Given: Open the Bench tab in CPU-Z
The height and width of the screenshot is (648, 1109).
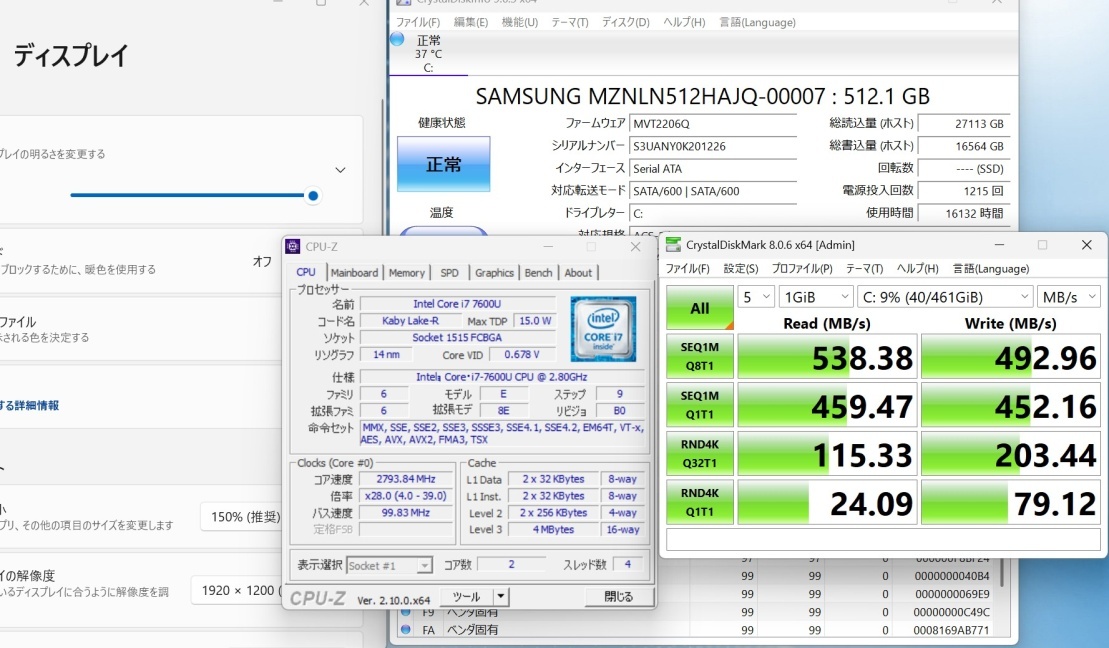Looking at the screenshot, I should click(x=538, y=273).
